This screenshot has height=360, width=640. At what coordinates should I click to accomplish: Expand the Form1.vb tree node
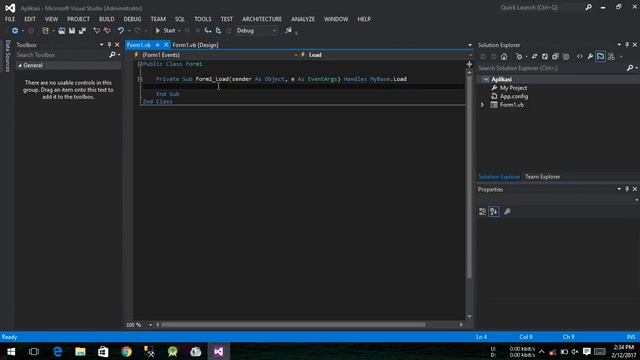(482, 105)
